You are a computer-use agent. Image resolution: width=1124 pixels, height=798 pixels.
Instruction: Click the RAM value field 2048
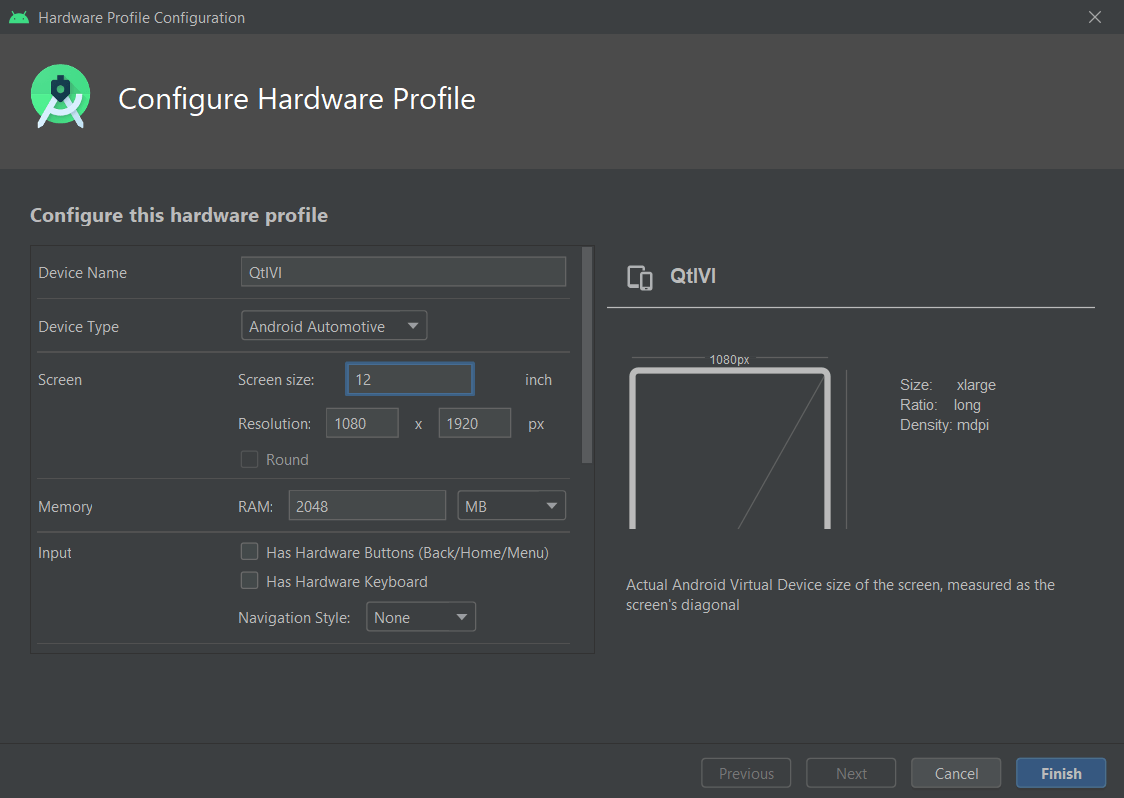[x=367, y=506]
